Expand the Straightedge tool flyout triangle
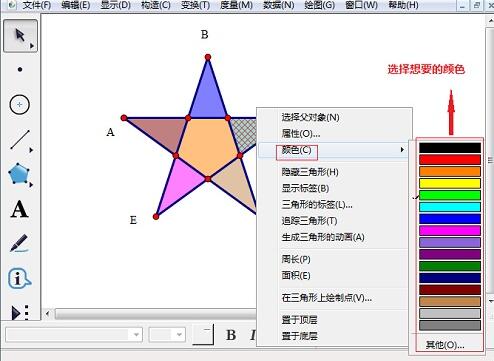Screen dimensions: 494x361 click(x=31, y=150)
